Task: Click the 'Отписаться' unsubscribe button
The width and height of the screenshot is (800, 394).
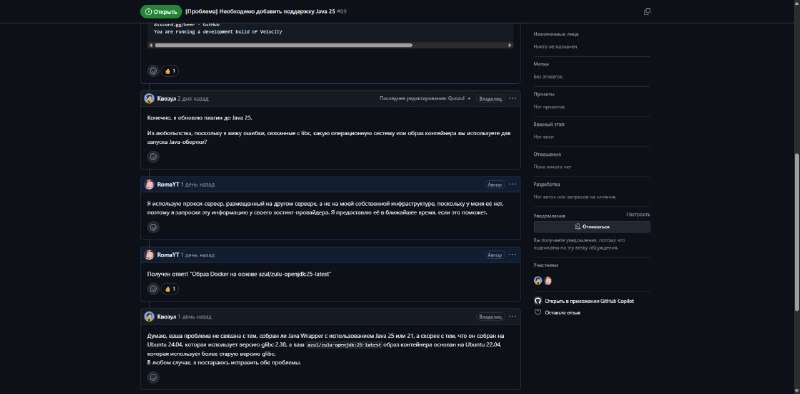Action: coord(592,227)
